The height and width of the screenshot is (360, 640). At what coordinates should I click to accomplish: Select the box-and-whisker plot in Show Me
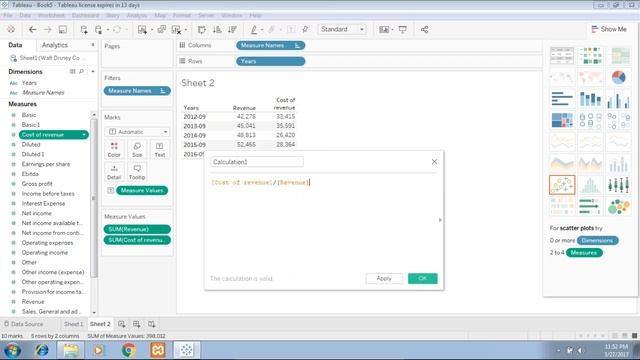[618, 185]
